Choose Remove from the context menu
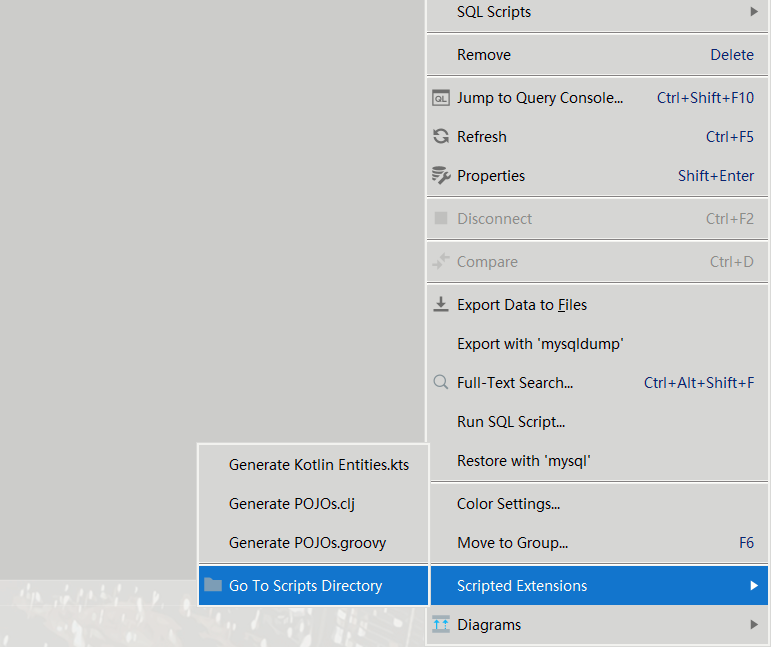 coord(484,55)
